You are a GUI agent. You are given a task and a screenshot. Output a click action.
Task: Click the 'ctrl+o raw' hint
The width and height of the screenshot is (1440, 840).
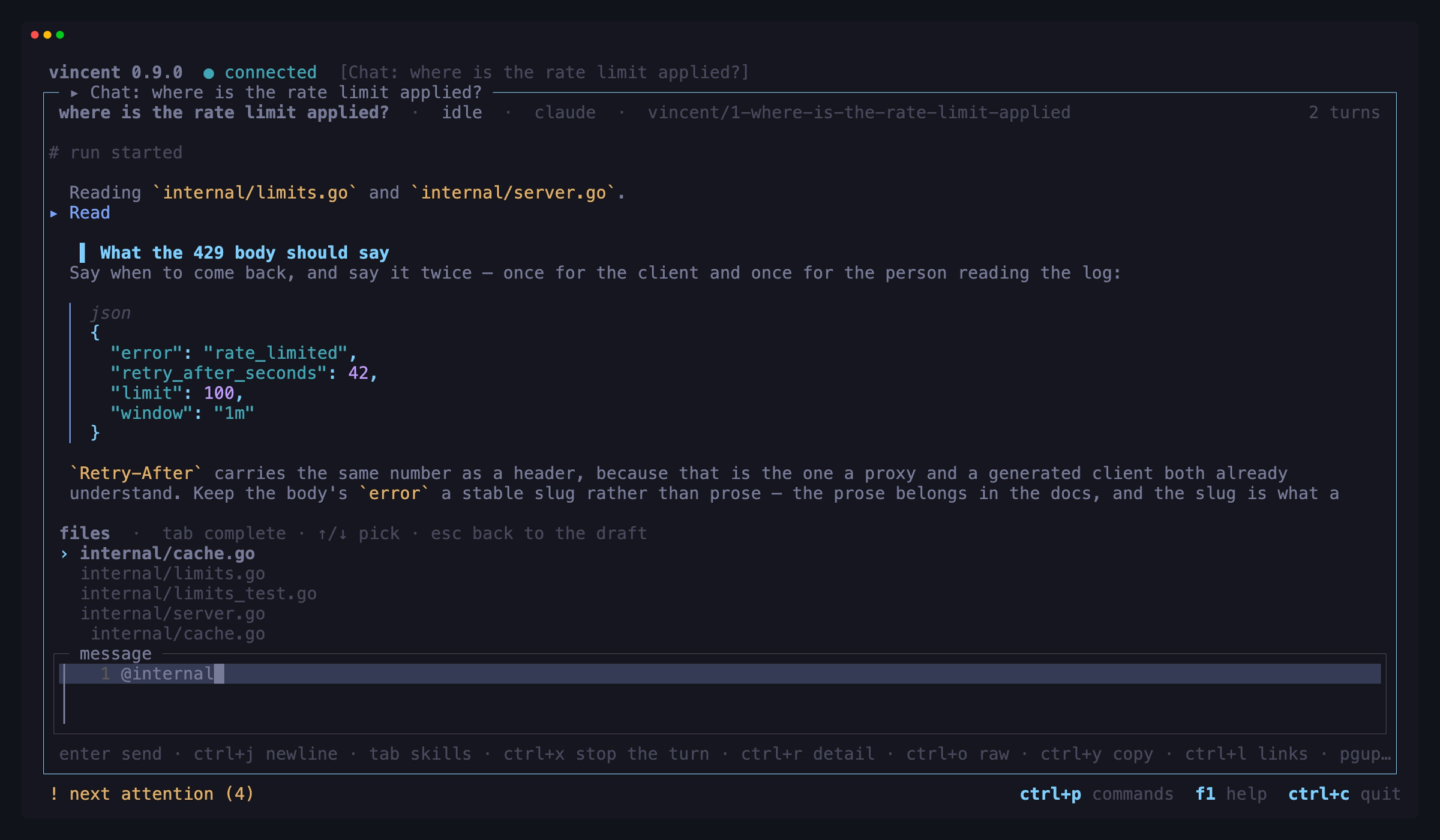point(958,754)
